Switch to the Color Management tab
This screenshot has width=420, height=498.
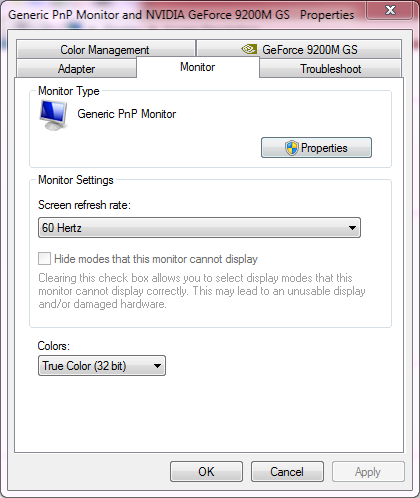(x=106, y=49)
